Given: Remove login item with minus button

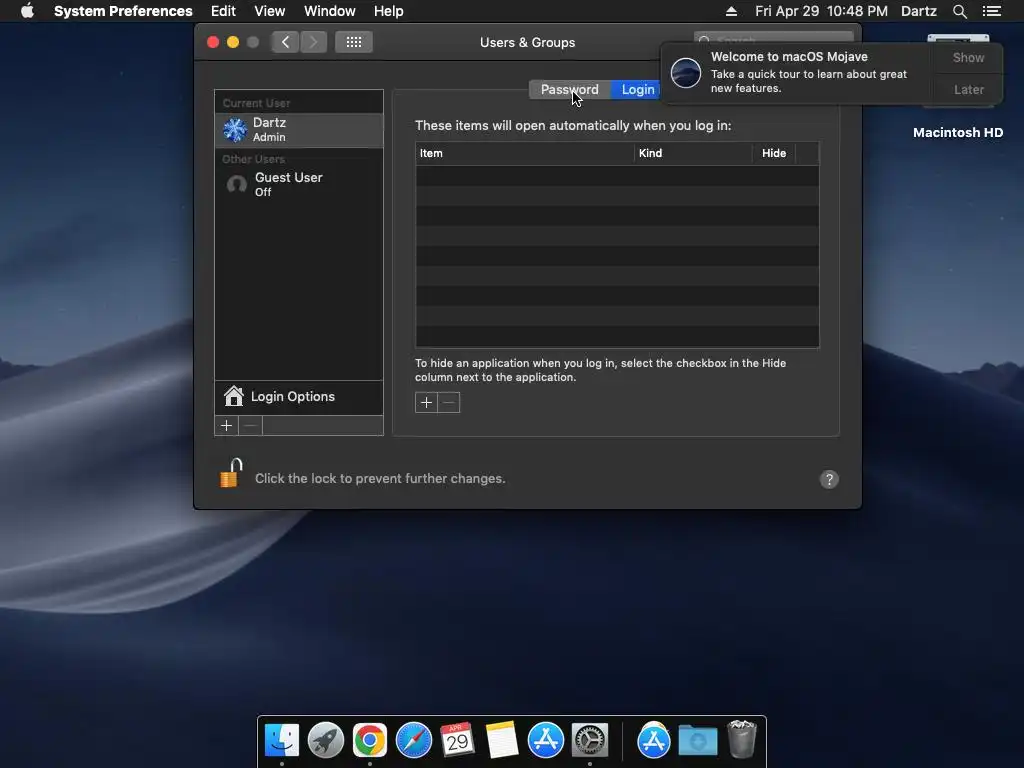Looking at the screenshot, I should pos(449,402).
